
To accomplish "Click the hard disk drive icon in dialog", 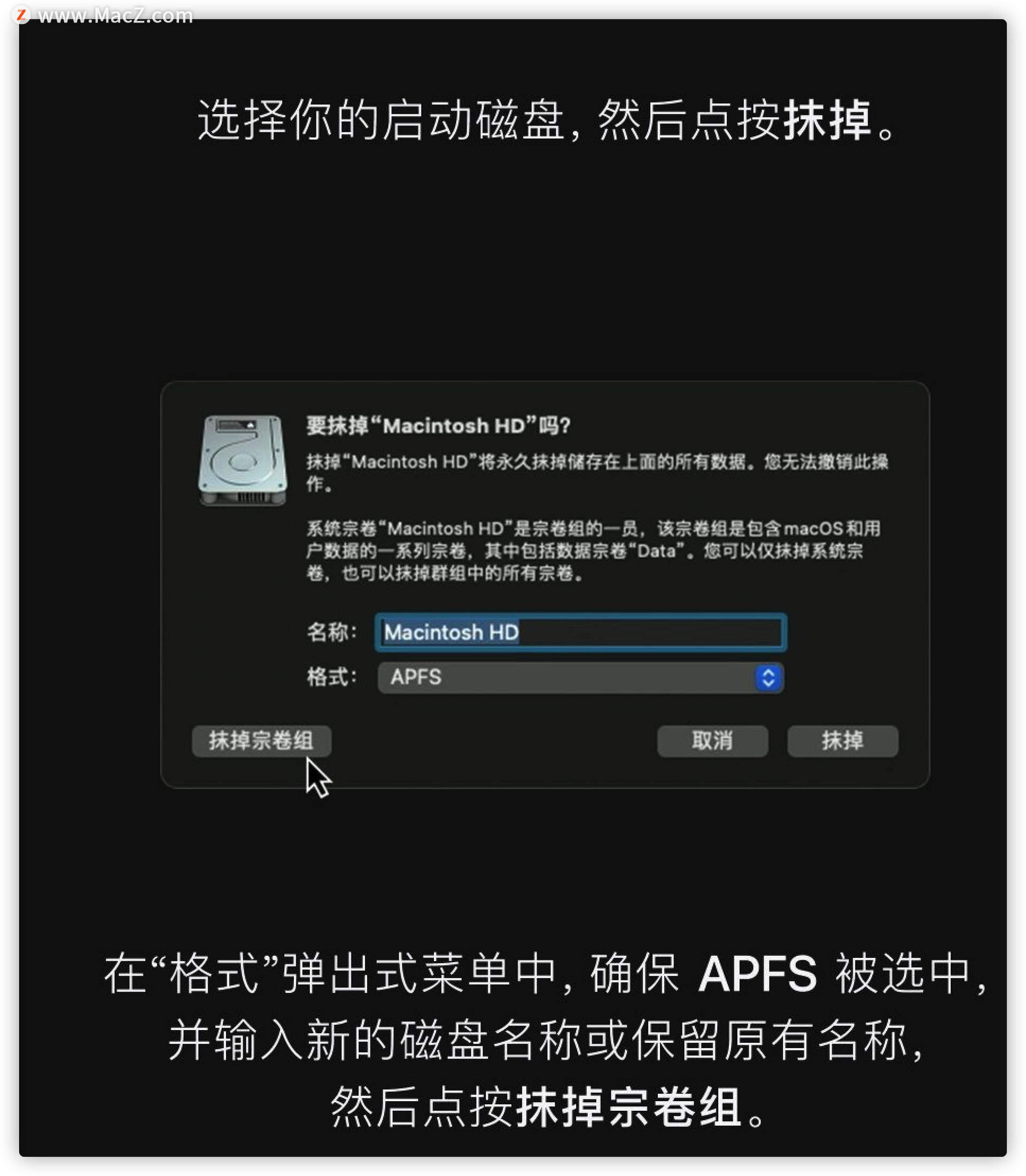I will 242,460.
